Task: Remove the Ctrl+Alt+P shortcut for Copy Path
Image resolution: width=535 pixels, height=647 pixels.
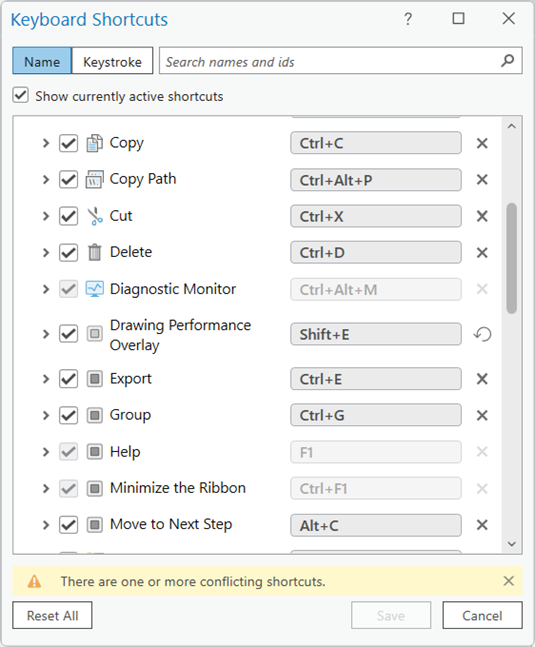Action: pyautogui.click(x=482, y=179)
